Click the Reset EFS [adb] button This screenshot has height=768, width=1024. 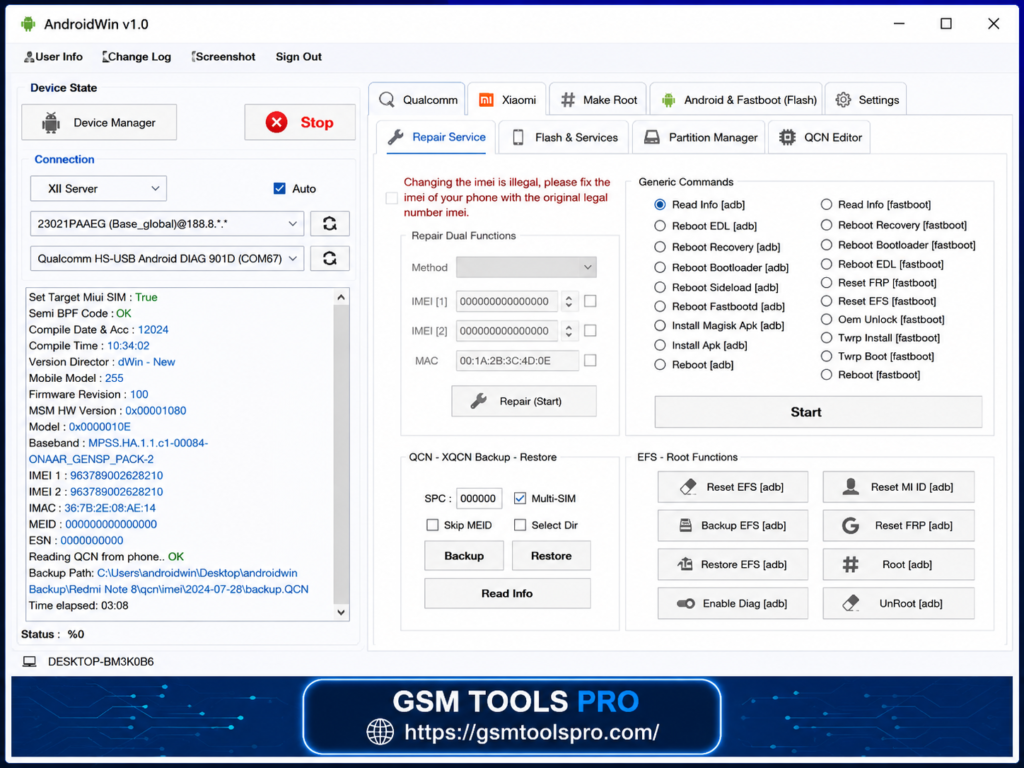[x=733, y=487]
